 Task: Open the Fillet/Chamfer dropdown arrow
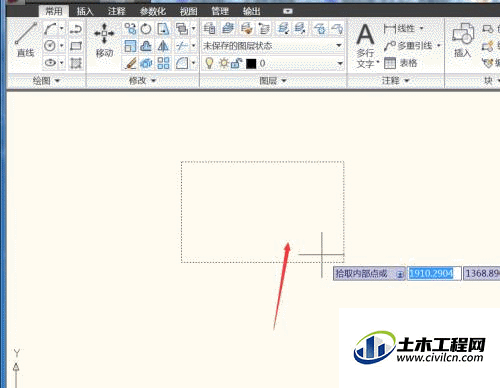point(193,62)
